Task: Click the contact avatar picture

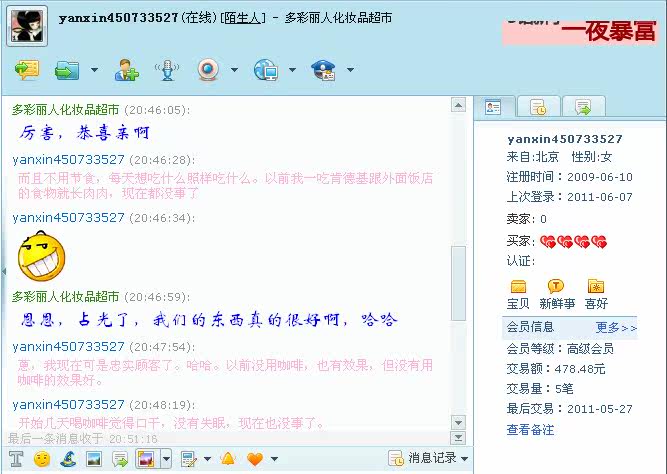Action: (x=27, y=26)
